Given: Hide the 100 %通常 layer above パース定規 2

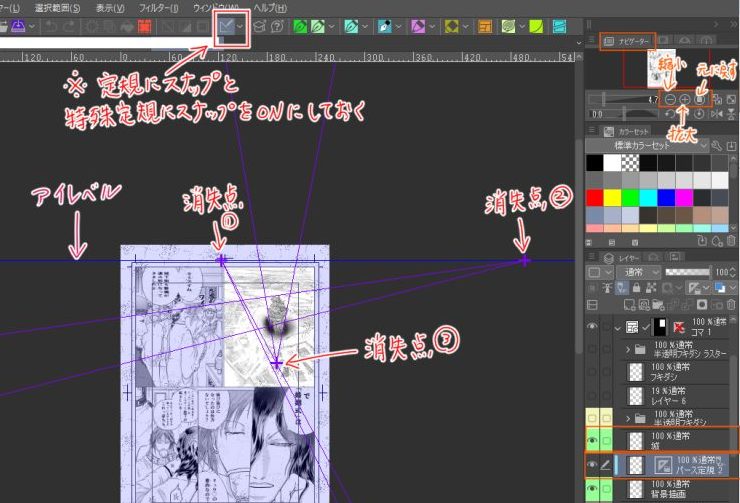Looking at the screenshot, I should [x=592, y=441].
